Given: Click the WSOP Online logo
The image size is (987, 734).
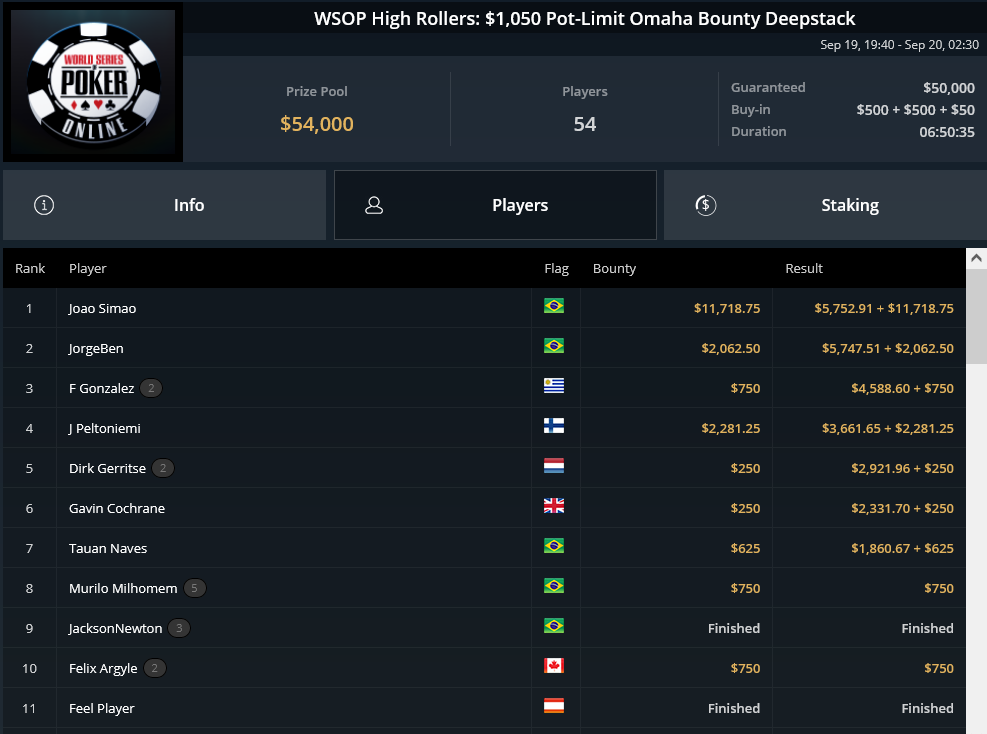Looking at the screenshot, I should 93,82.
